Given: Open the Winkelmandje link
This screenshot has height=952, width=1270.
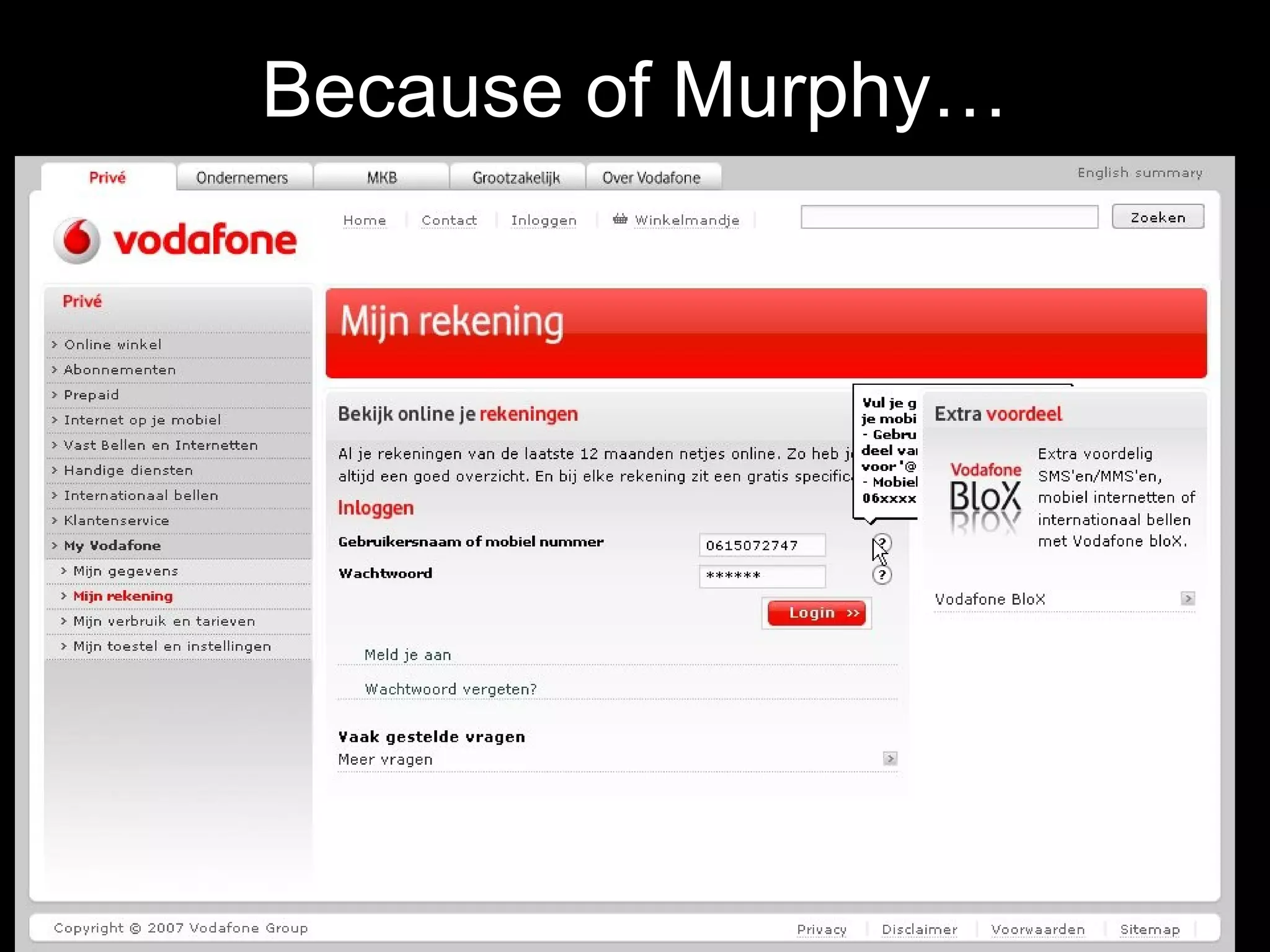Looking at the screenshot, I should pos(687,220).
